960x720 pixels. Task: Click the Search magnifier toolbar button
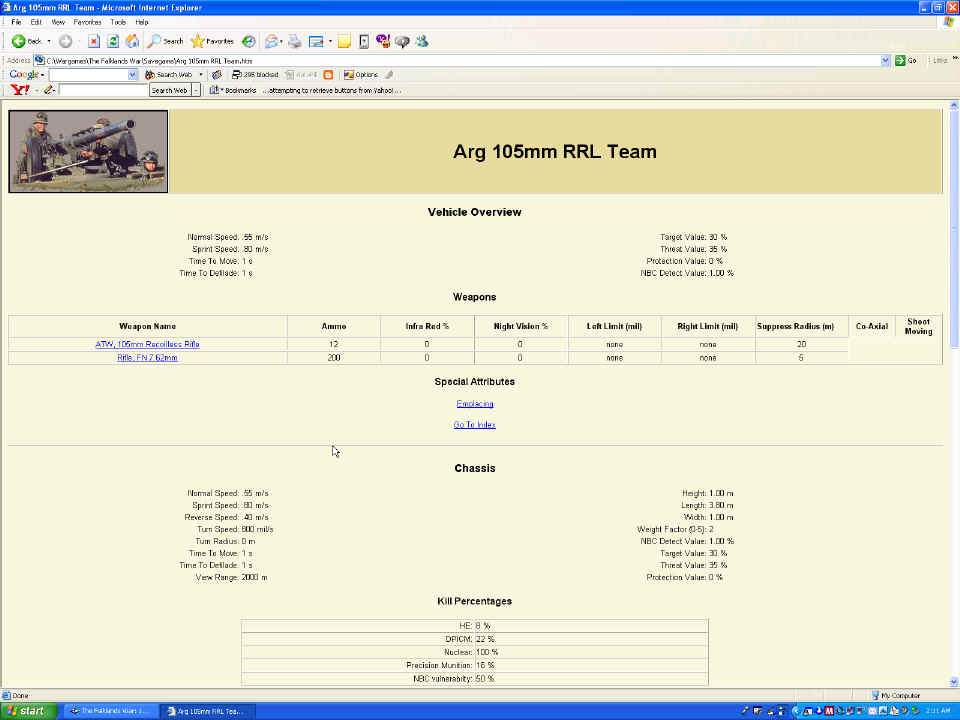[166, 41]
